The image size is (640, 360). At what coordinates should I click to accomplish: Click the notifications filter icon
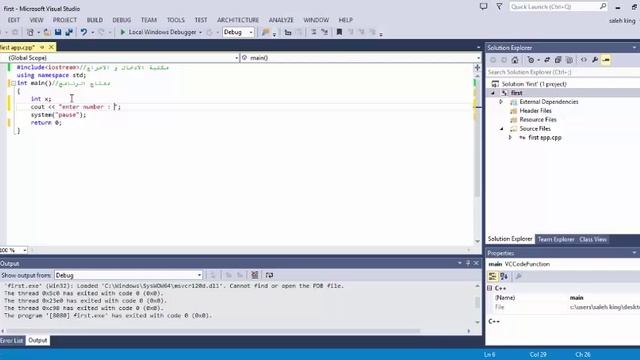tap(499, 7)
